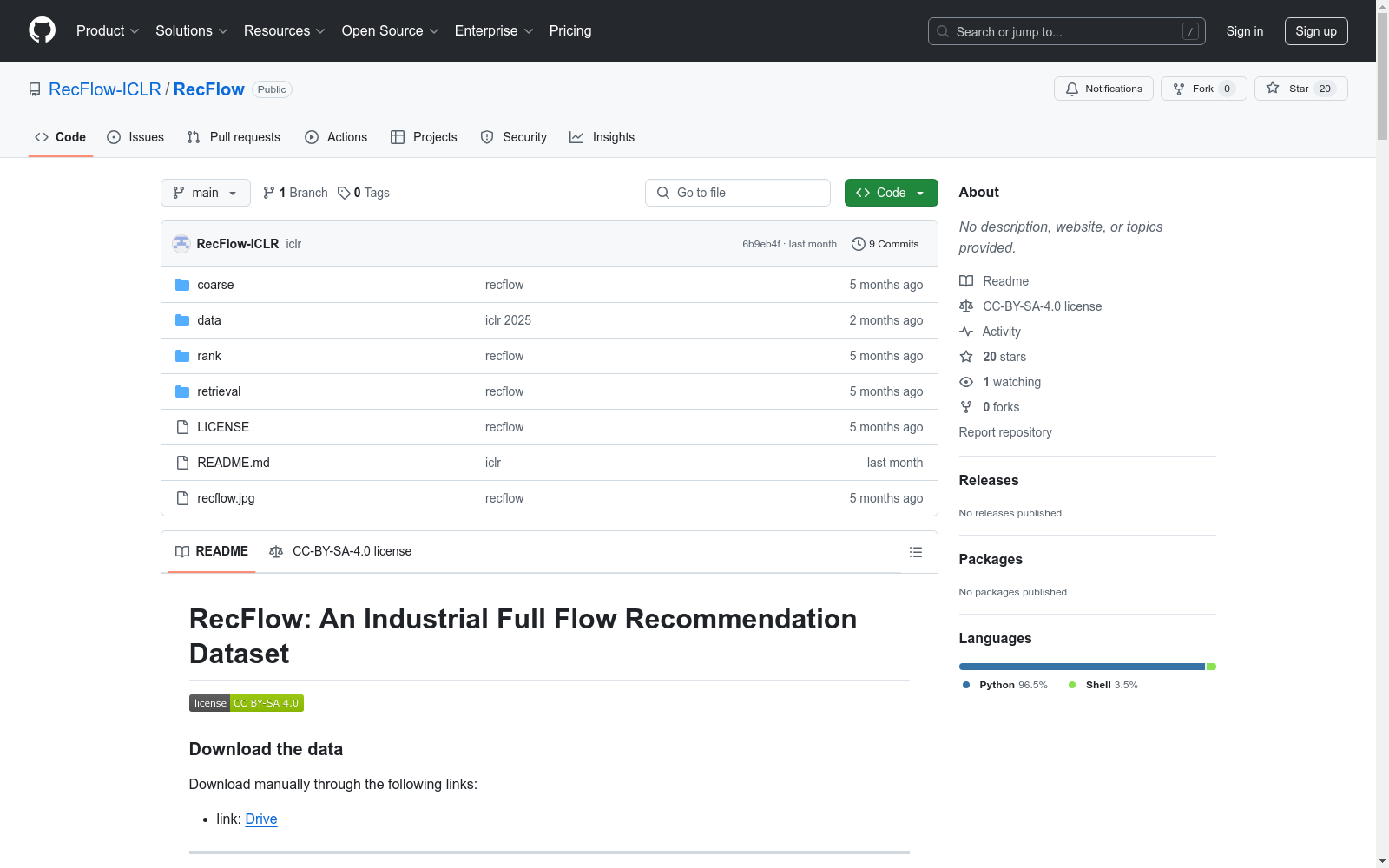Click the Releases heading link
Viewport: 1389px width, 868px height.
pyautogui.click(x=989, y=480)
